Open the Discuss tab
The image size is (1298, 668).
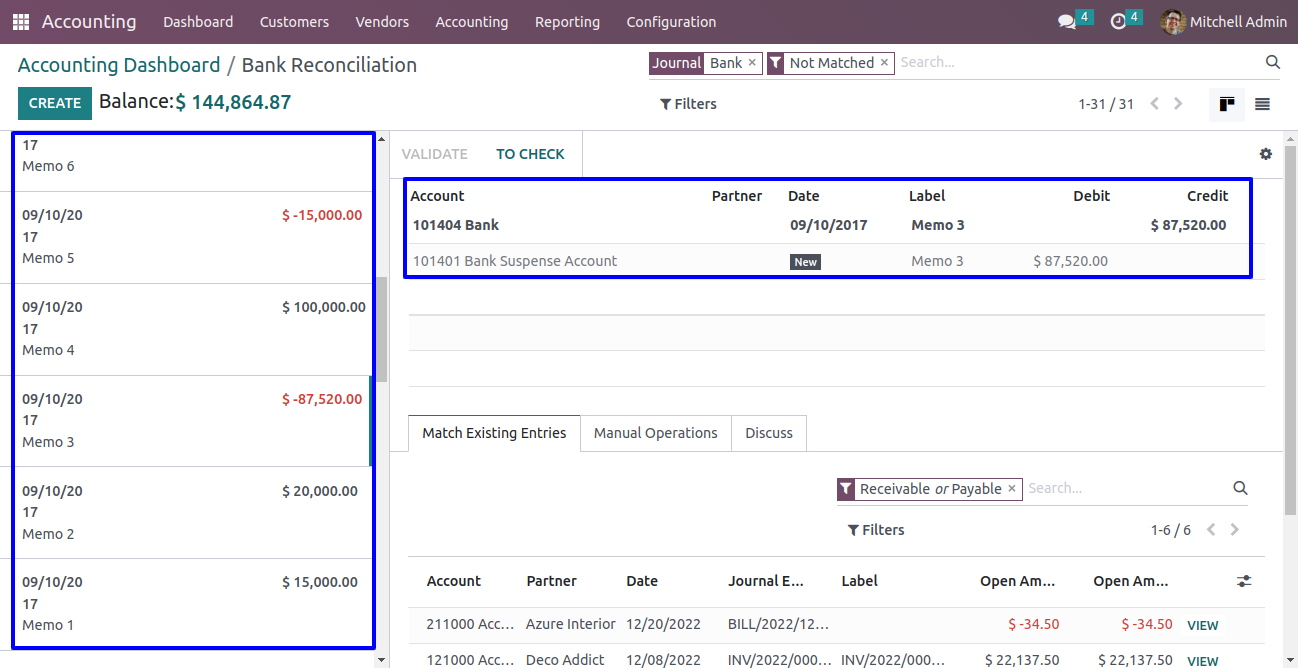pyautogui.click(x=768, y=433)
